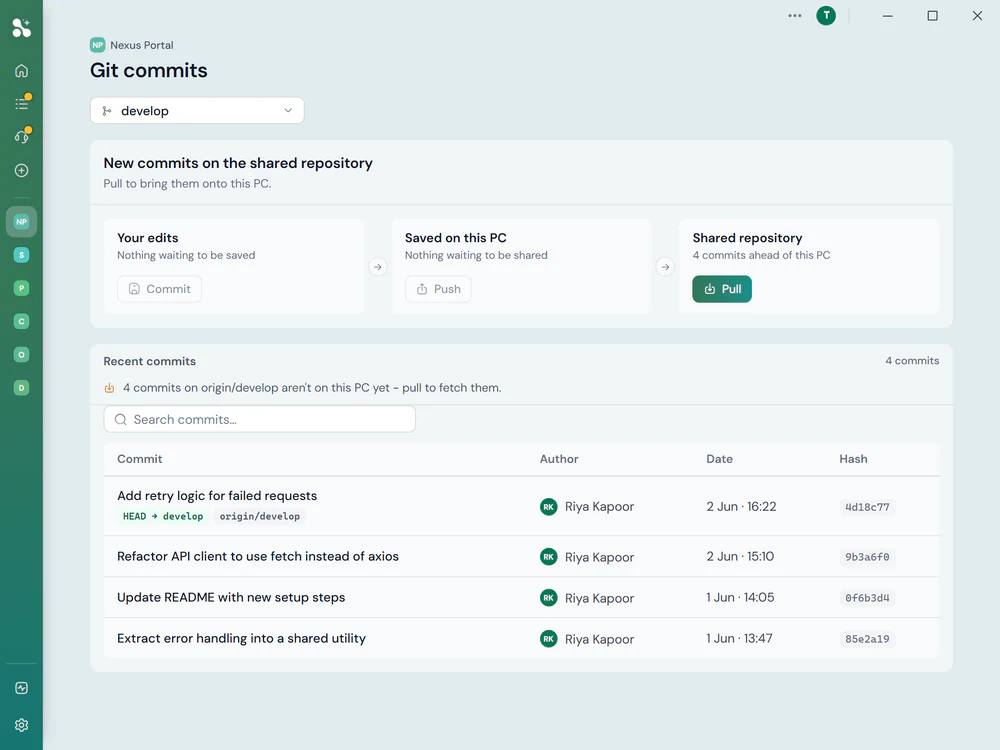1000x750 pixels.
Task: Click the Commit button
Action: coord(159,289)
